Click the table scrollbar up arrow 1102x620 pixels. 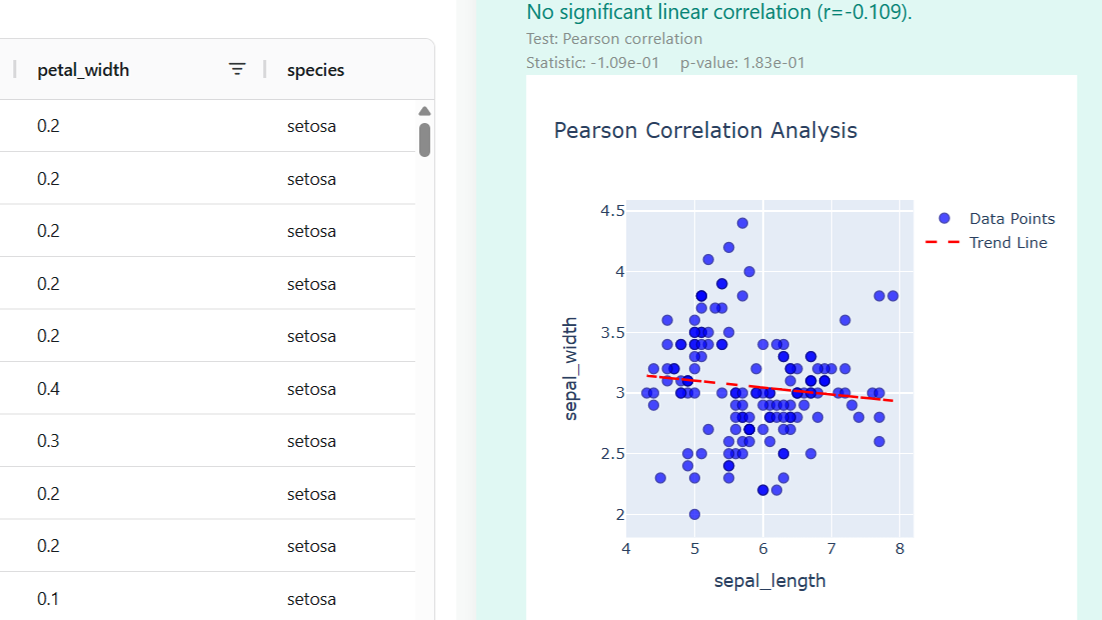[424, 111]
